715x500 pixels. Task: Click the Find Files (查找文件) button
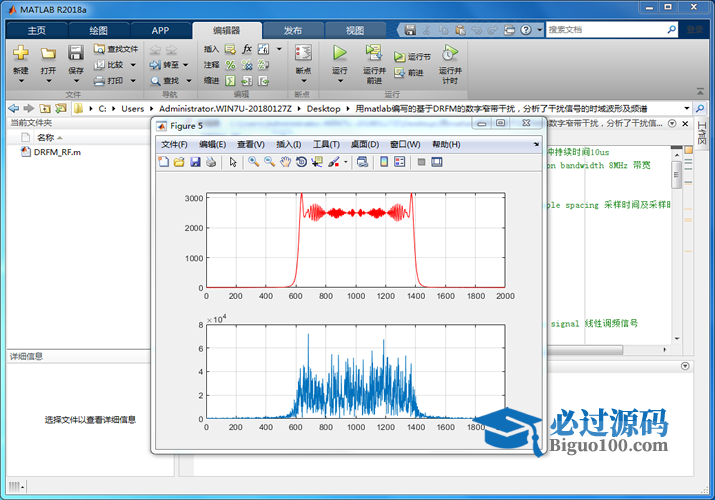(x=116, y=48)
